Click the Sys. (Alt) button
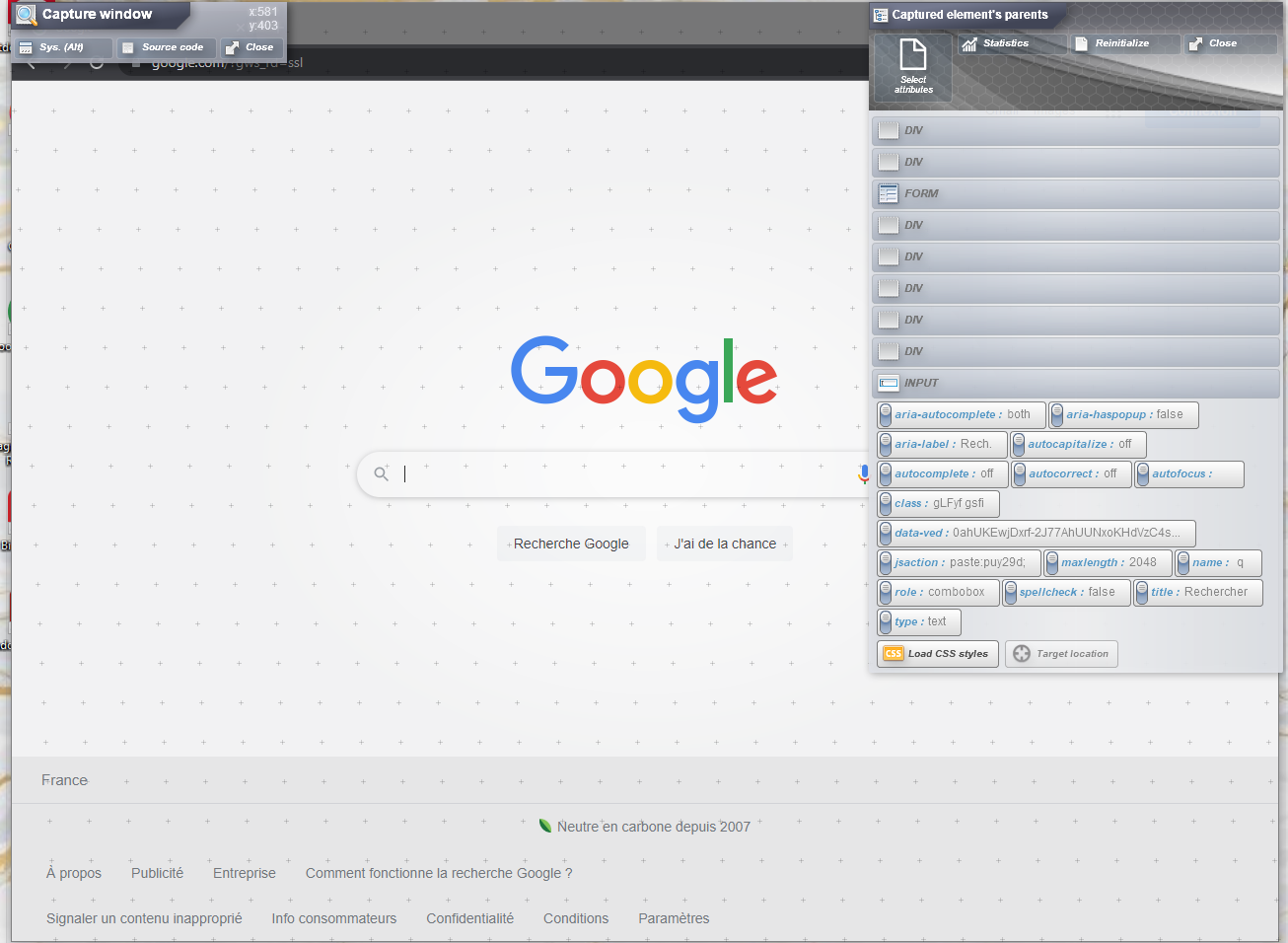The image size is (1288, 943). [63, 47]
